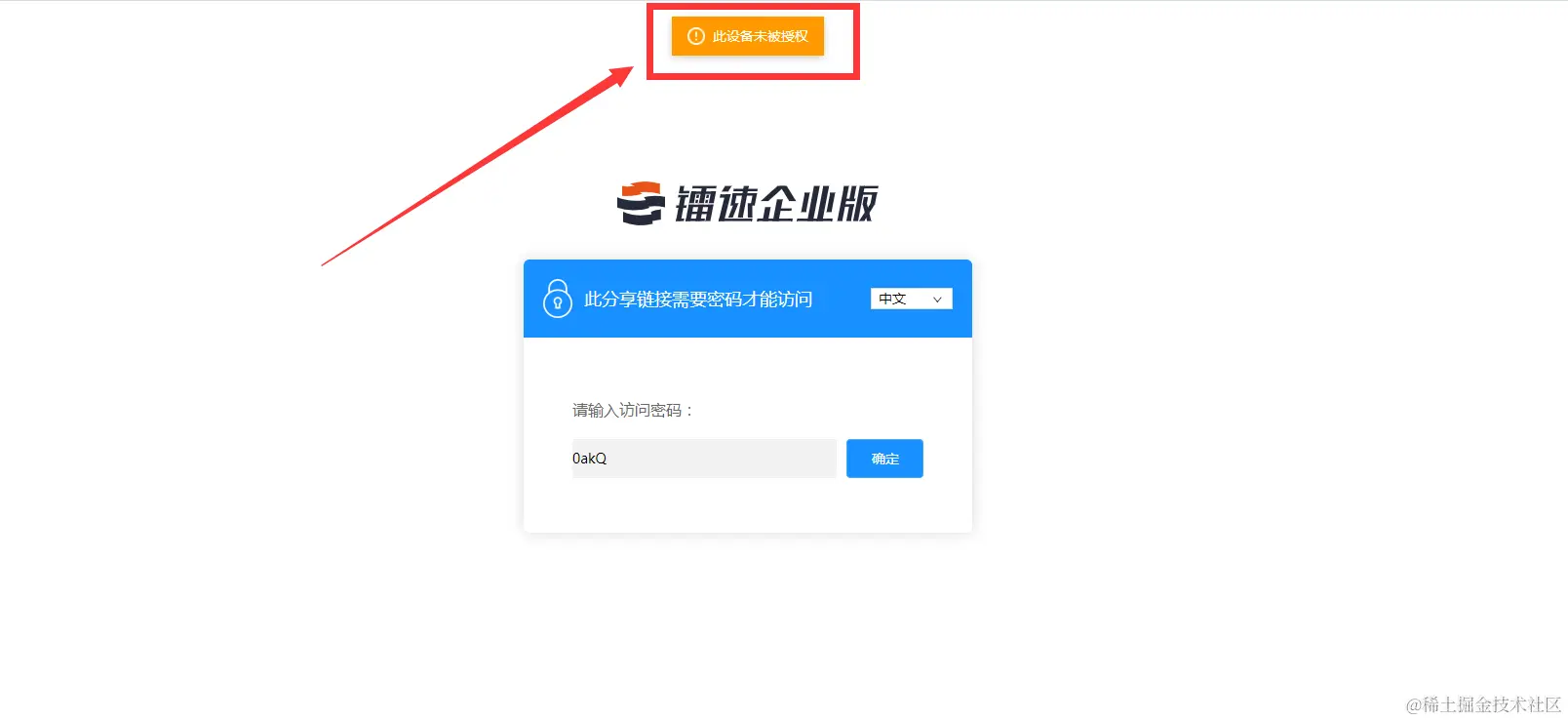
Task: Click the blue header bar between title and 中文
Action: pos(842,299)
